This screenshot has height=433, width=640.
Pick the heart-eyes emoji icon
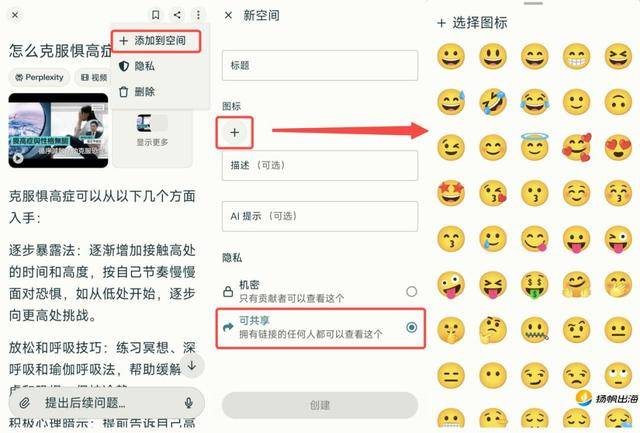click(618, 147)
